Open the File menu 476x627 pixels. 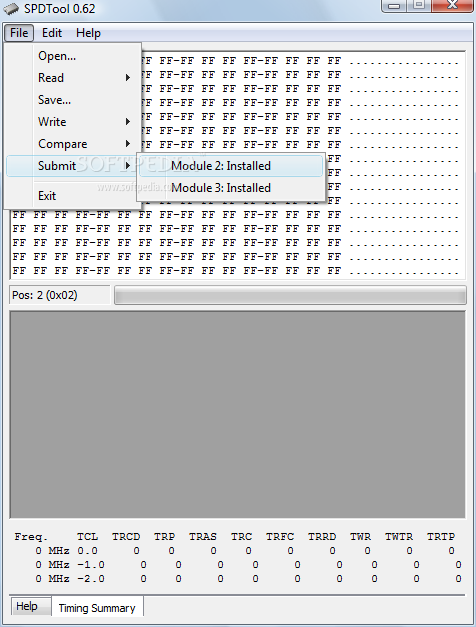click(x=19, y=33)
